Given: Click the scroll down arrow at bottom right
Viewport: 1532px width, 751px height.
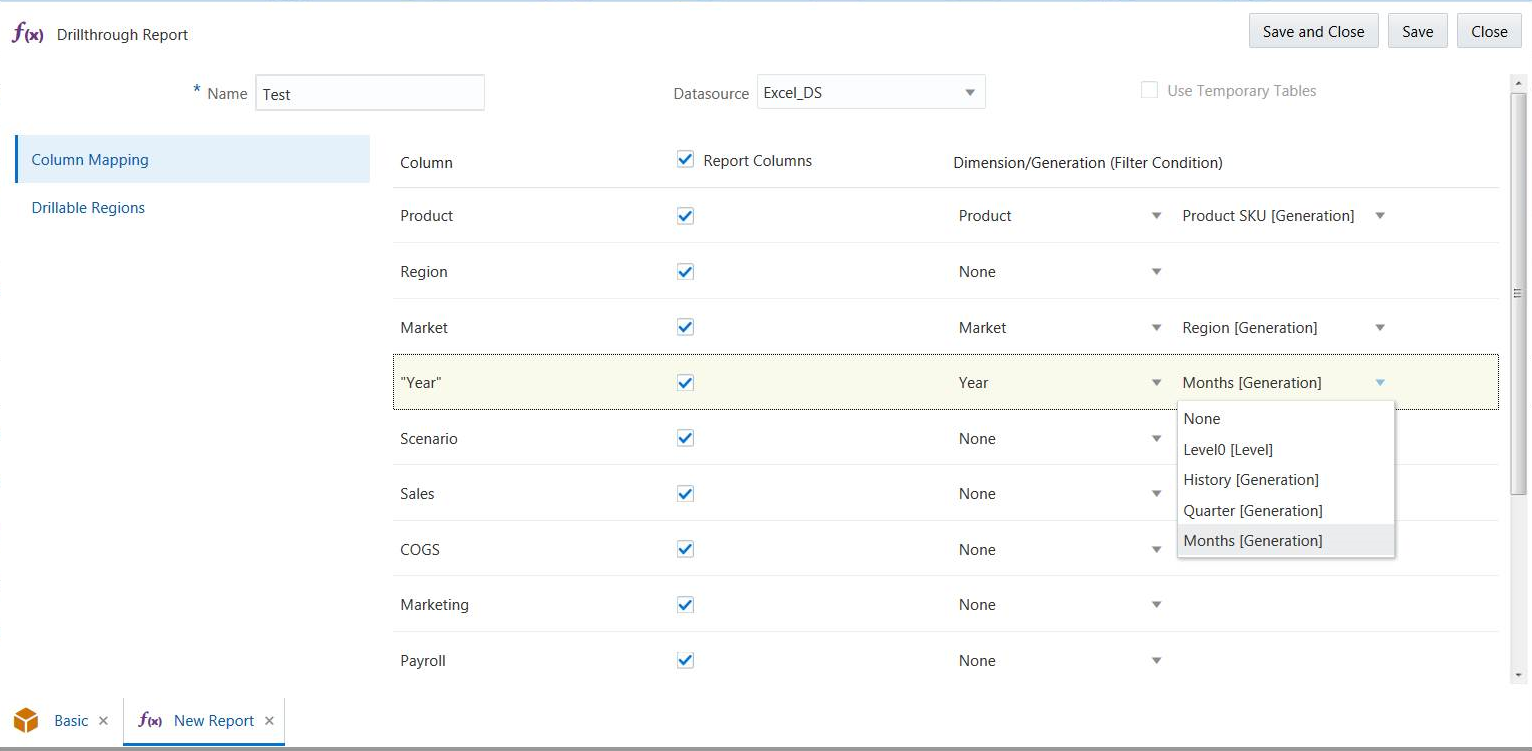Looking at the screenshot, I should [x=1519, y=675].
